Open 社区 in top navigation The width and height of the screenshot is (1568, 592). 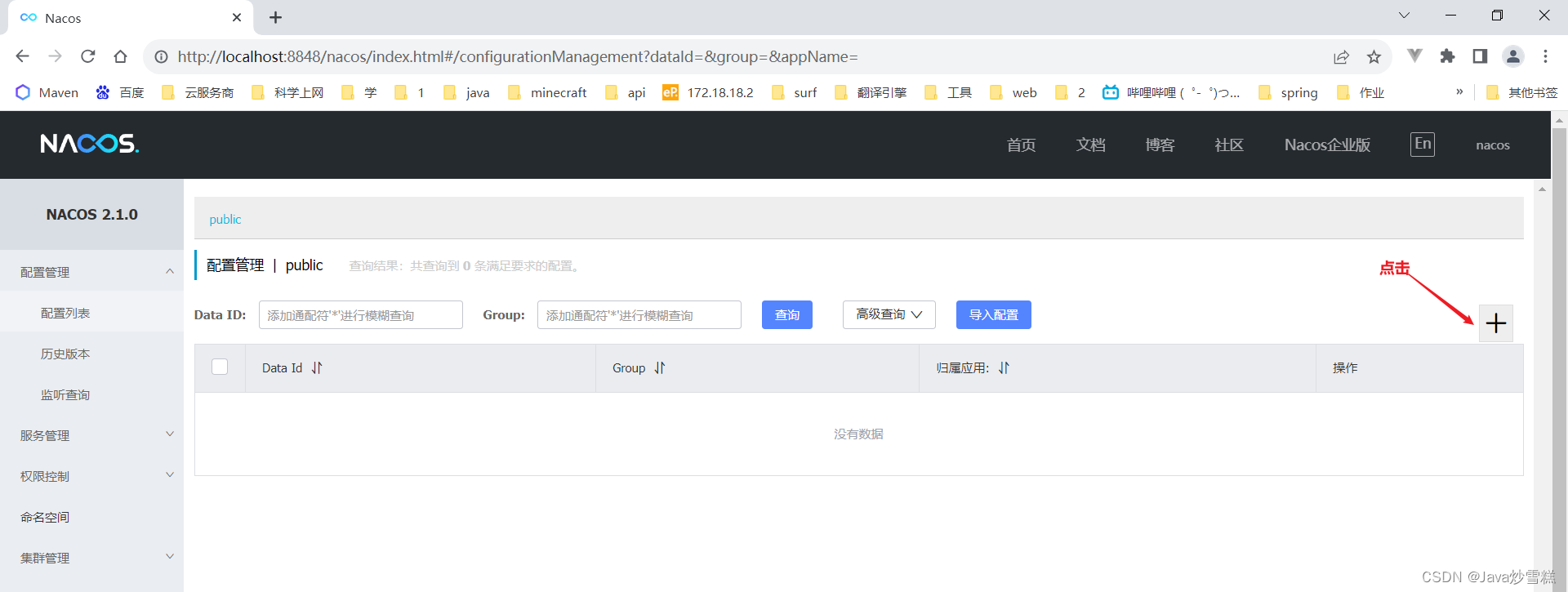[x=1229, y=145]
